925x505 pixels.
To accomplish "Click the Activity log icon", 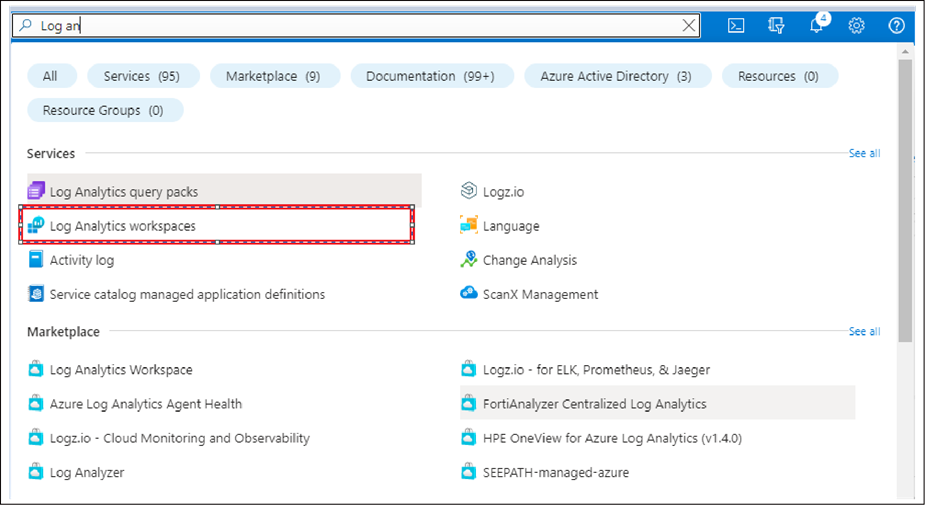I will (36, 260).
